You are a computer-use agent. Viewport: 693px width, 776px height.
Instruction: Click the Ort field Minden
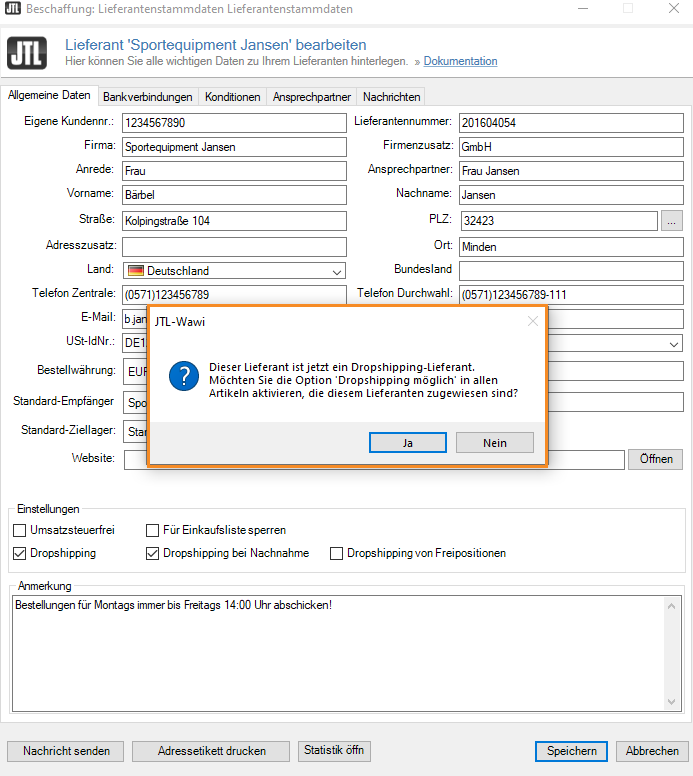[571, 246]
